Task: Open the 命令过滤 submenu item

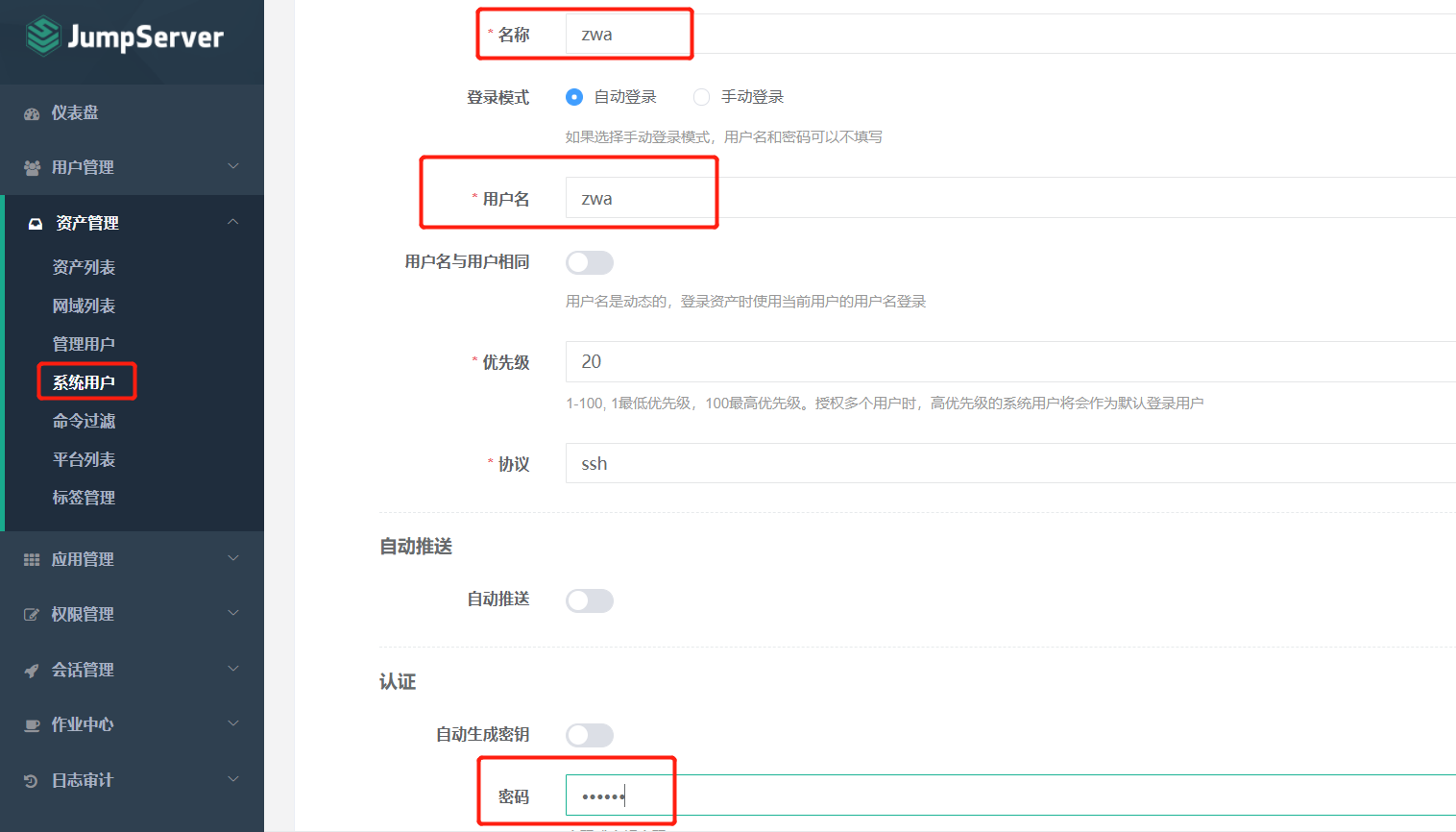Action: [84, 421]
